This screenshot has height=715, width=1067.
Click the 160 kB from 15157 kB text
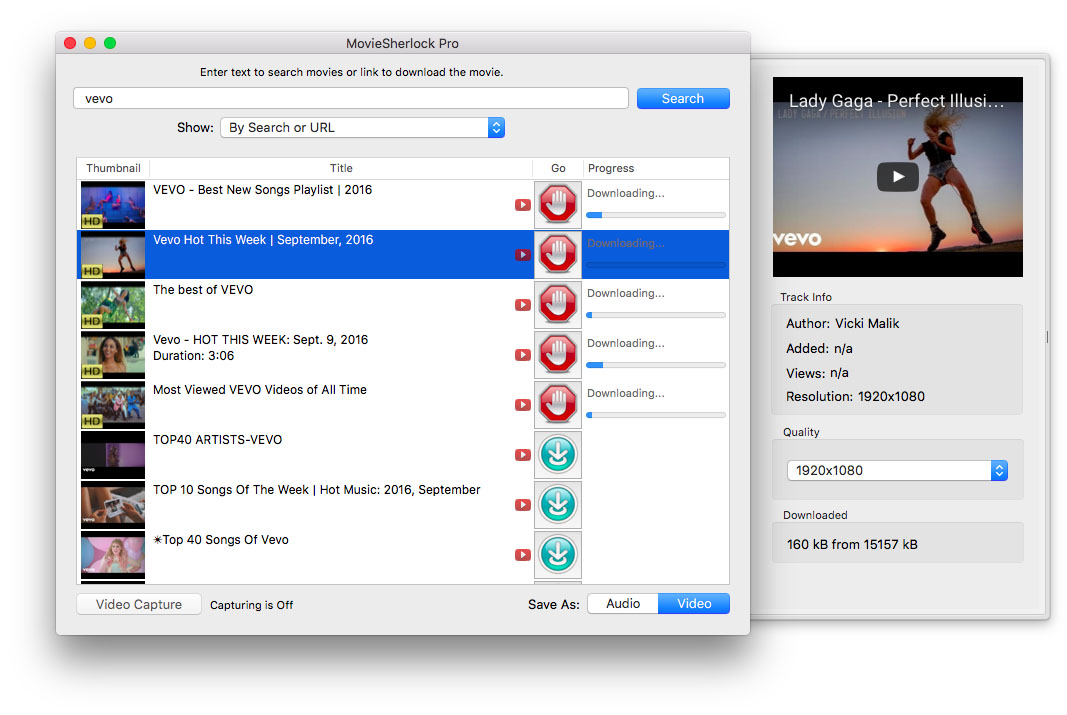[852, 544]
